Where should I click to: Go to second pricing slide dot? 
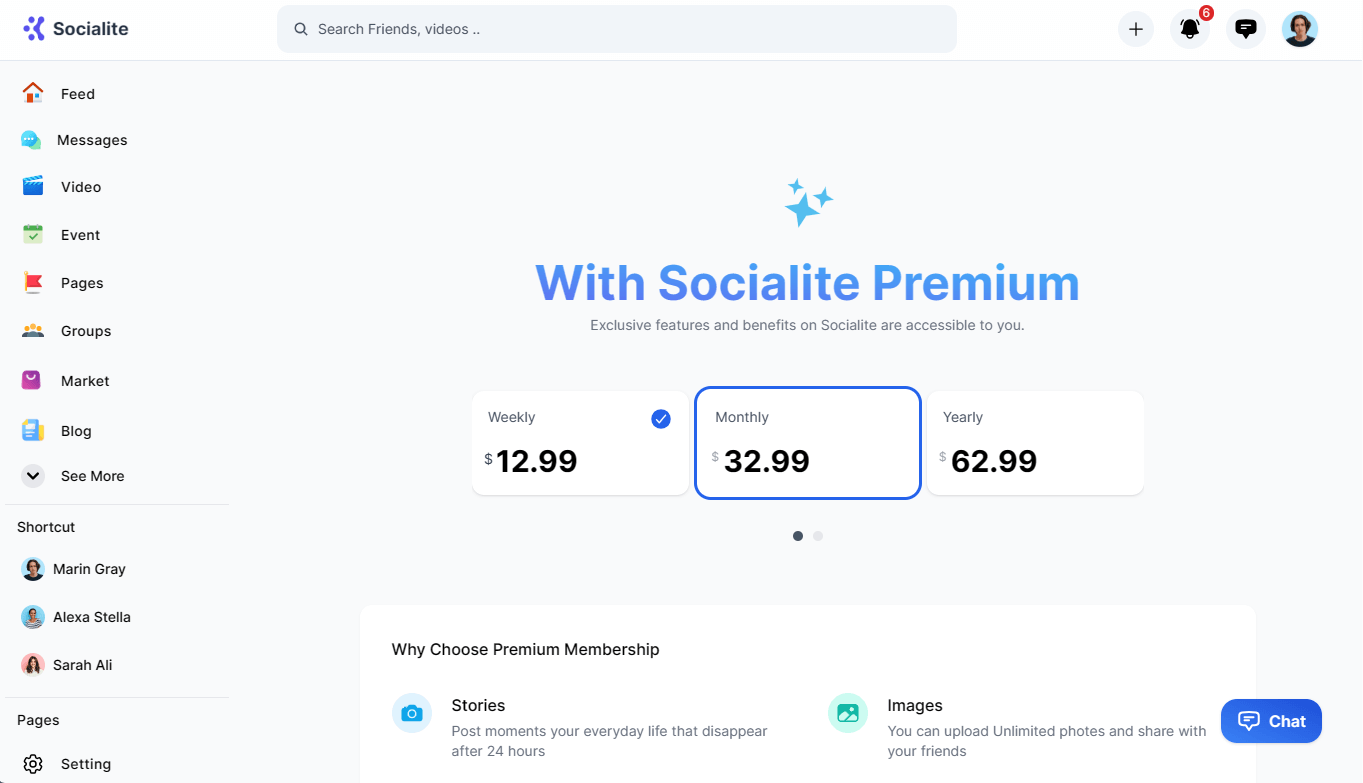[818, 536]
